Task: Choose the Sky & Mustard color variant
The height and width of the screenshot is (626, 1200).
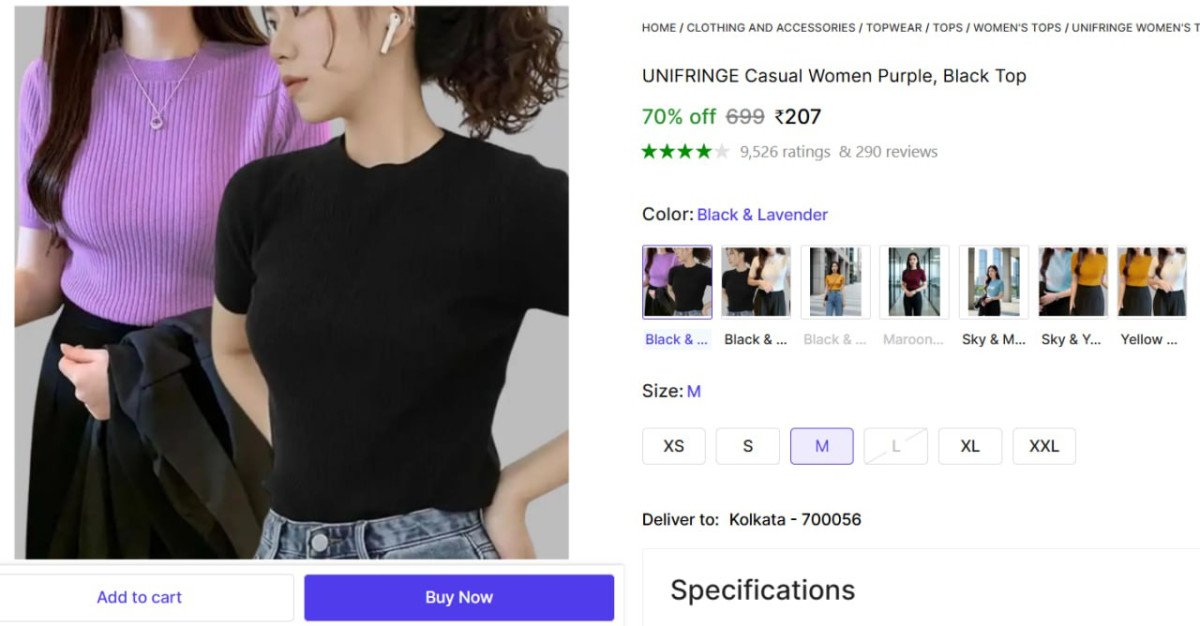Action: (993, 280)
